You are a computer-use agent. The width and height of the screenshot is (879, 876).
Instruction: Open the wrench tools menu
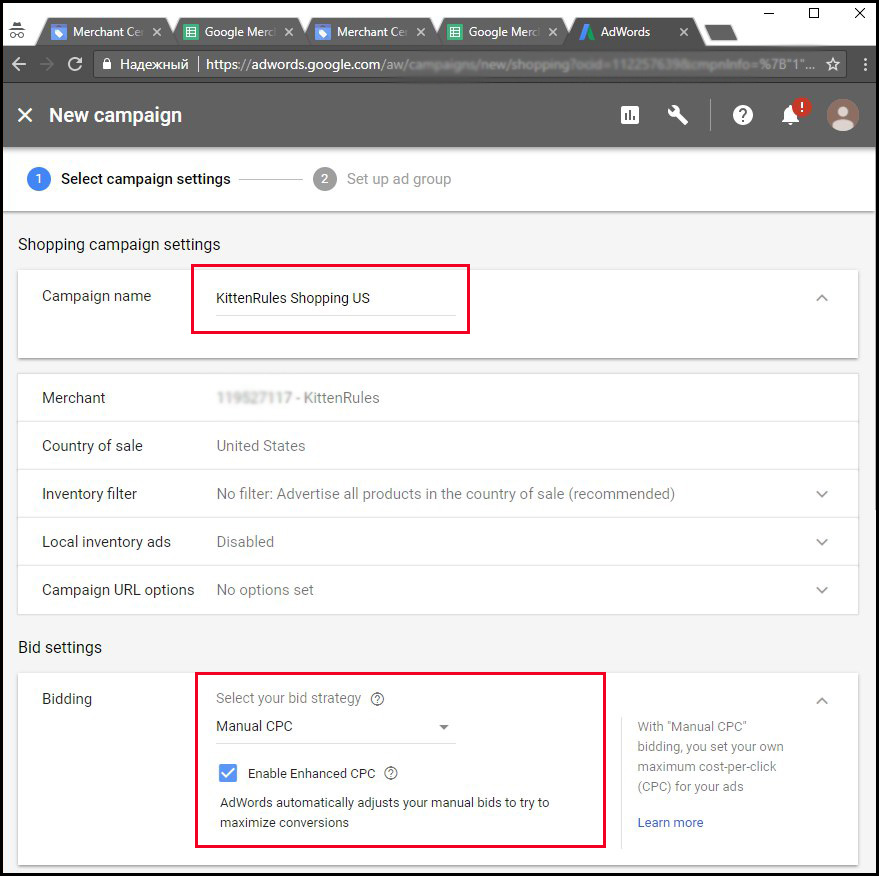pyautogui.click(x=677, y=115)
